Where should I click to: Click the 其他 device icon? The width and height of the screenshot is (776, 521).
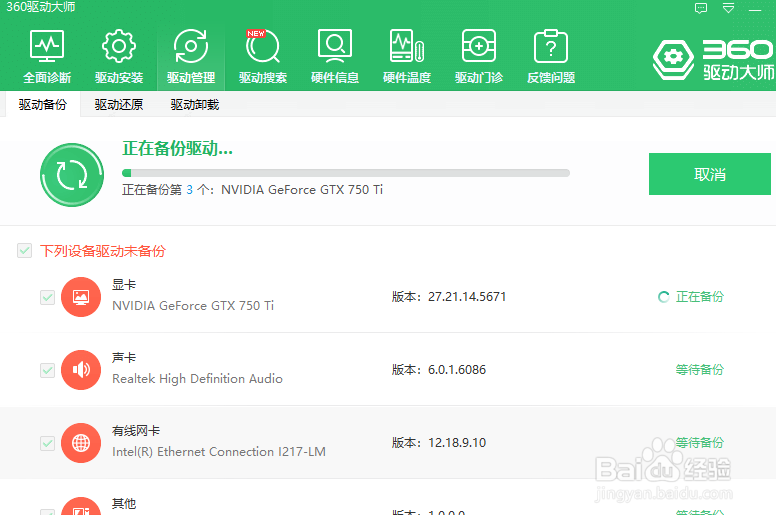pyautogui.click(x=81, y=507)
